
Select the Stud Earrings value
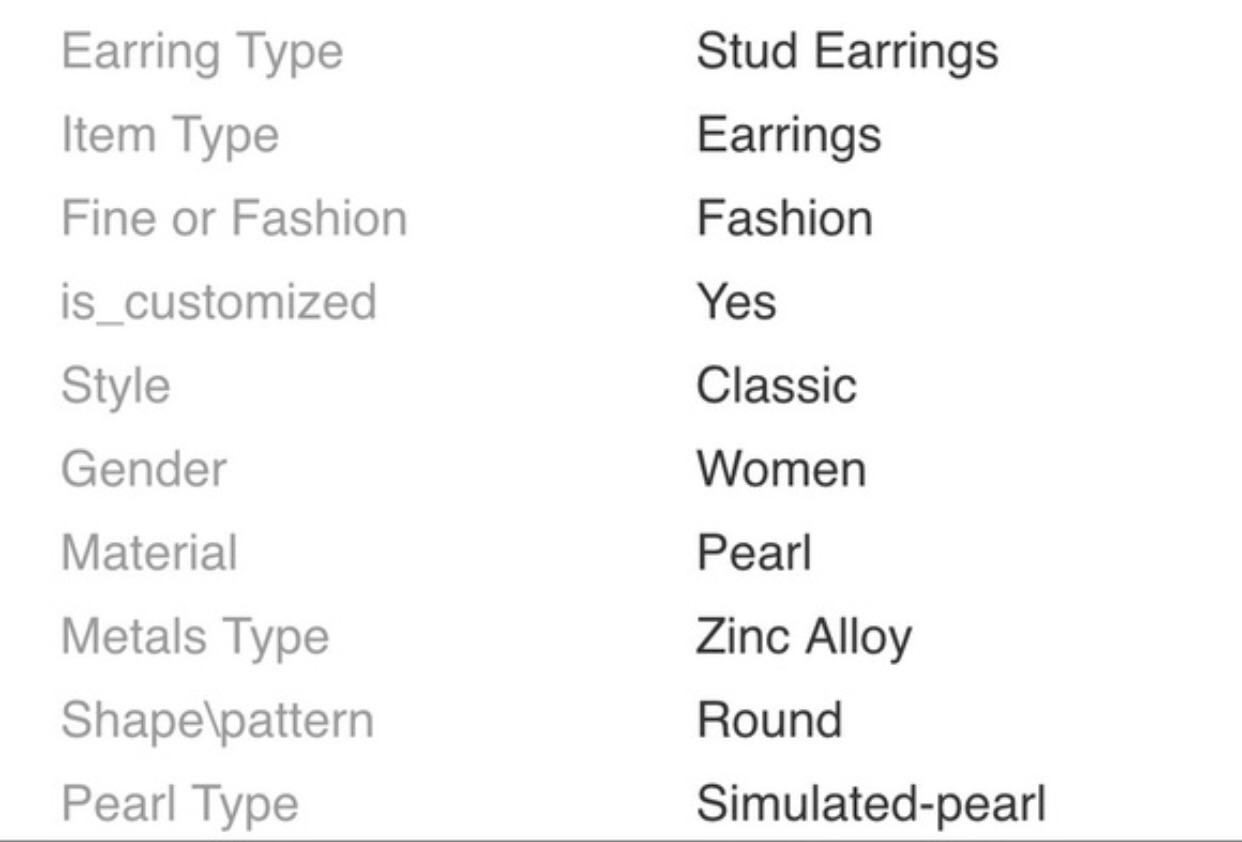[x=846, y=52]
